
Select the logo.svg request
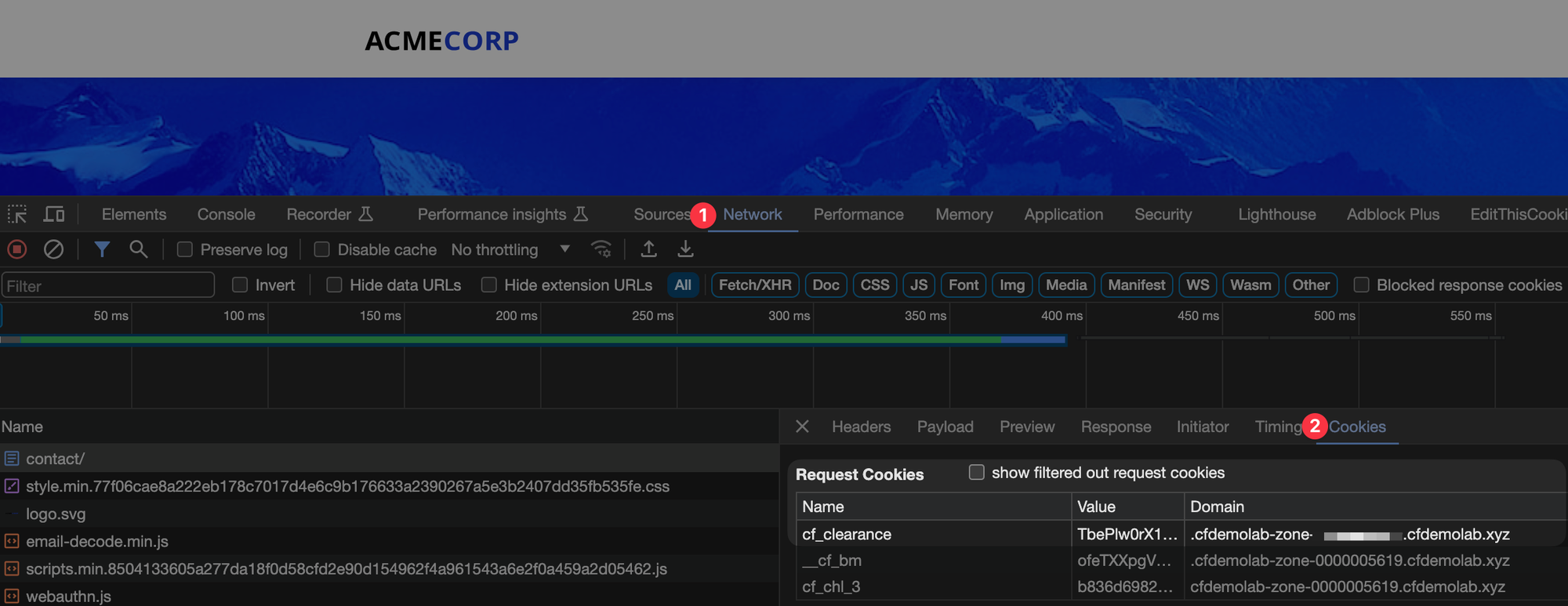coord(389,513)
